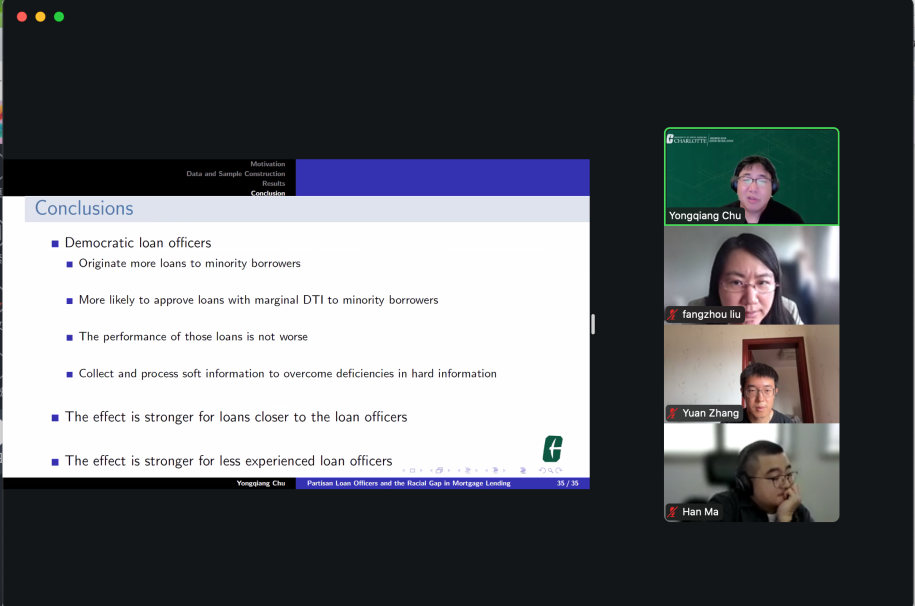The width and height of the screenshot is (915, 606).
Task: Select fangzhou liu's video thumbnail
Action: pyautogui.click(x=751, y=273)
